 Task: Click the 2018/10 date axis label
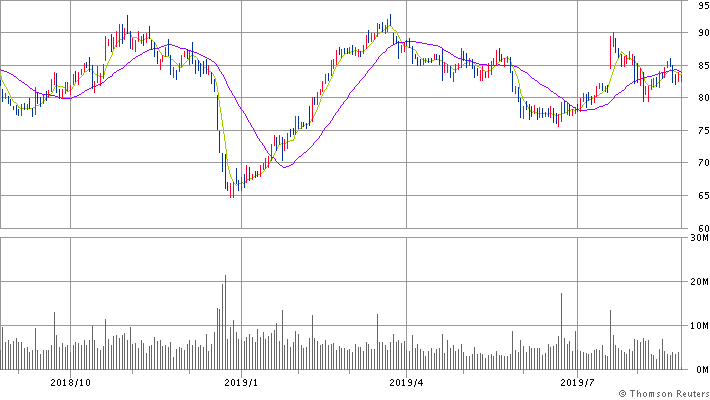[70, 383]
